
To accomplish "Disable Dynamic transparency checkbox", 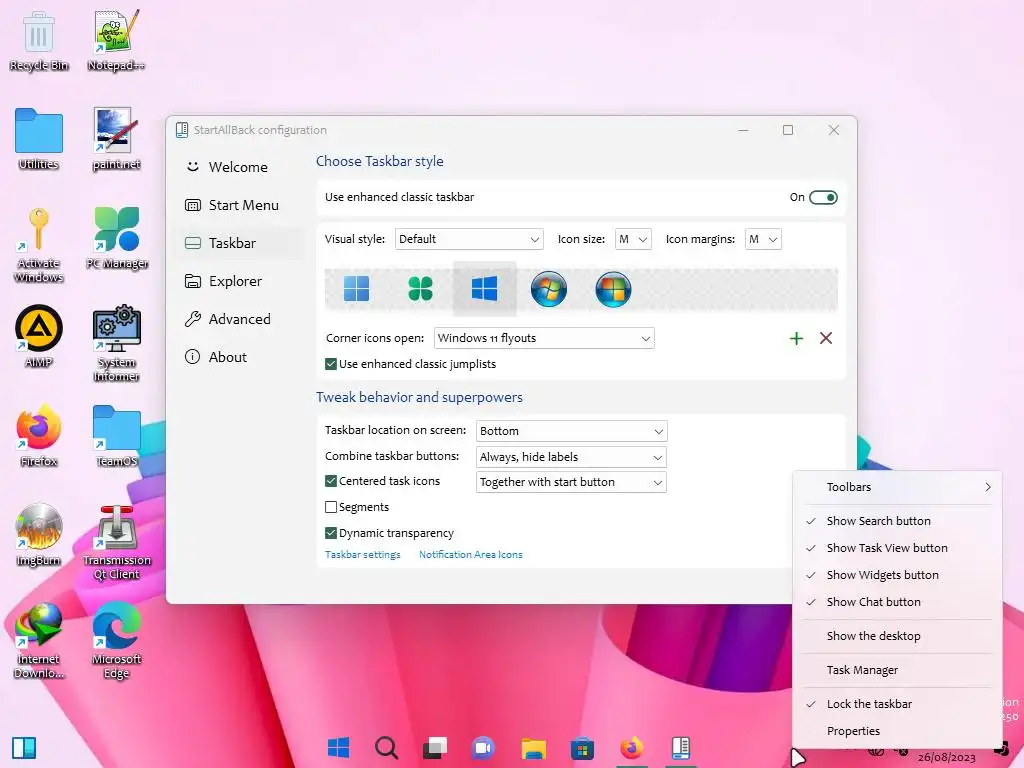I will click(x=331, y=533).
